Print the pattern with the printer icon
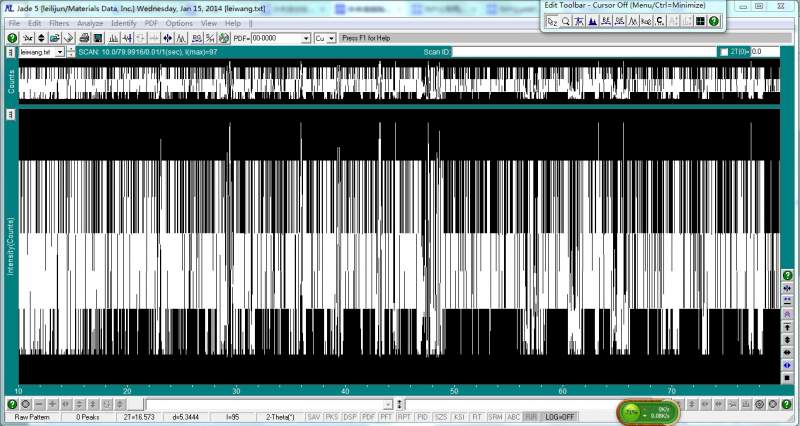 click(84, 38)
